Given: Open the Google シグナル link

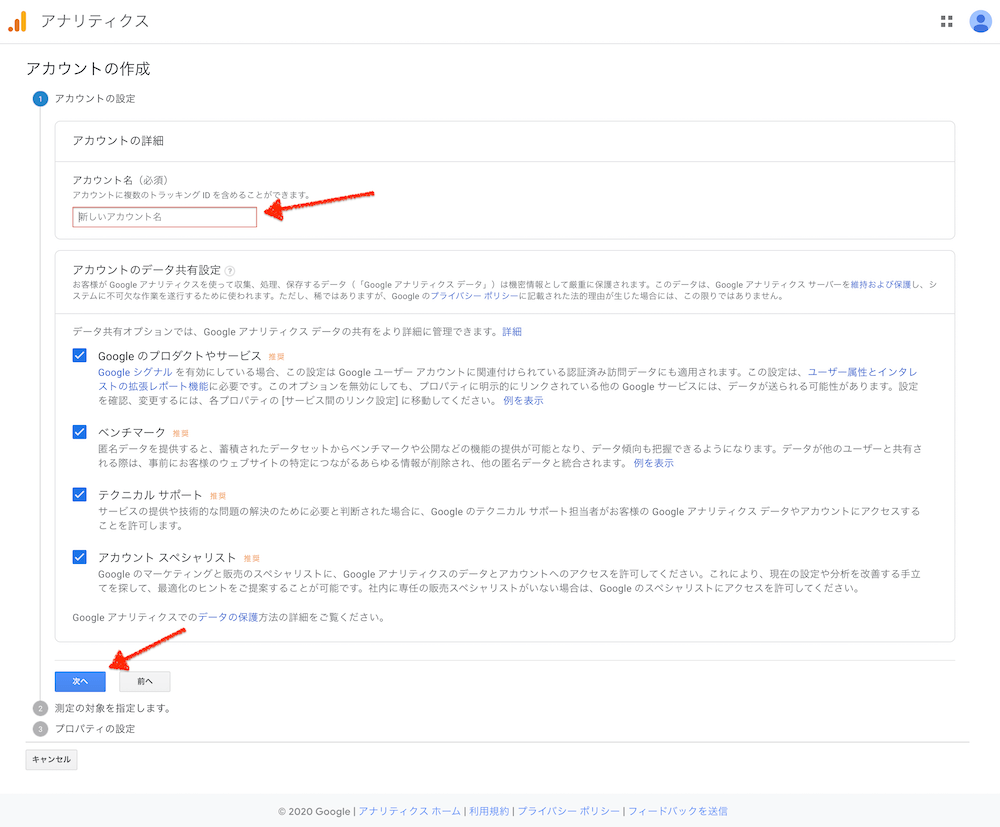Looking at the screenshot, I should tap(135, 372).
